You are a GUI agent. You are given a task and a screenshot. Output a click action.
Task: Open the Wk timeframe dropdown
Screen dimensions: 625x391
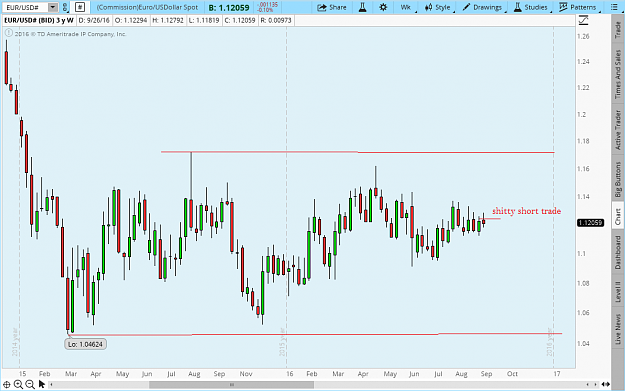pos(406,7)
